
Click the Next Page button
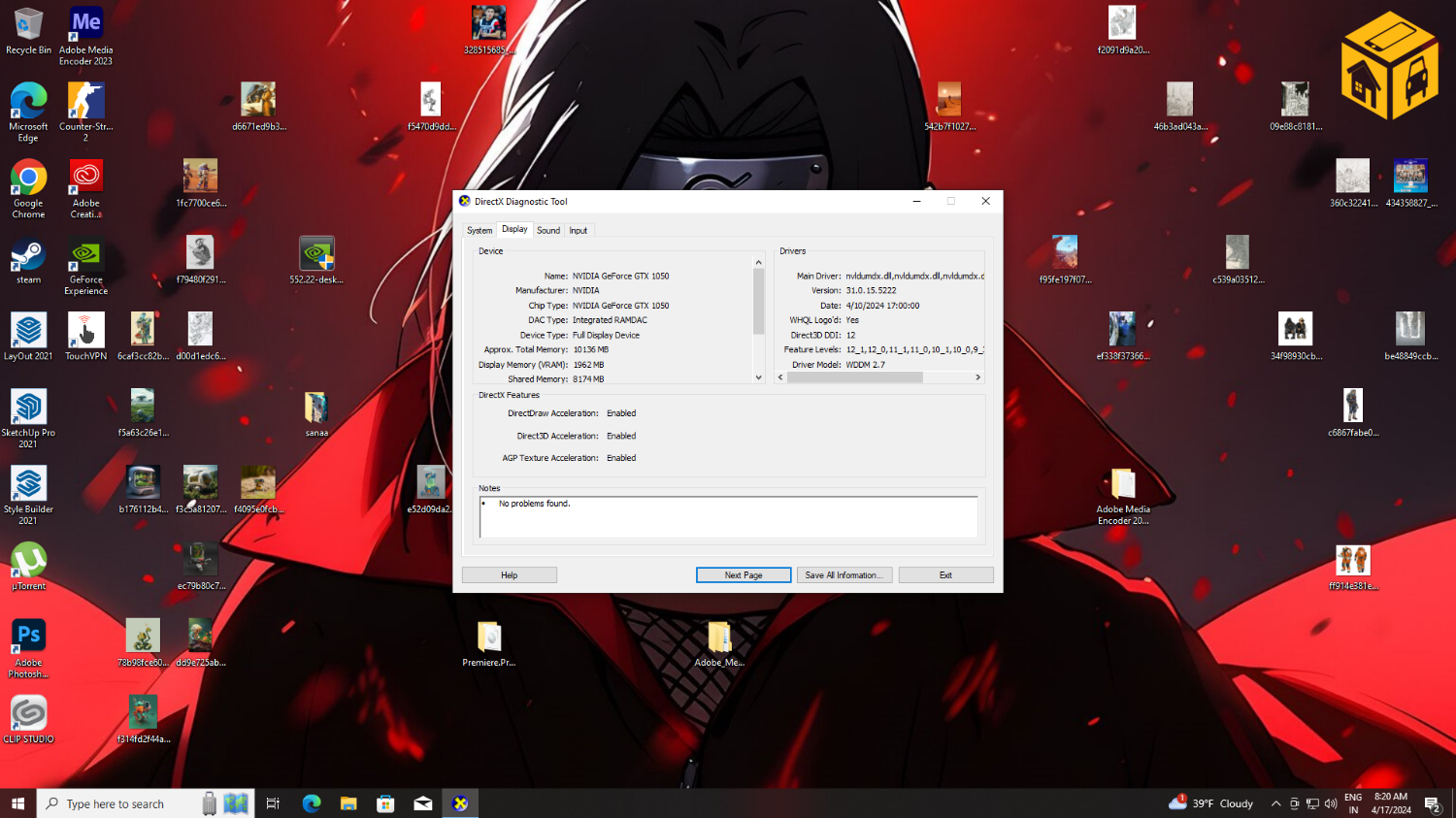click(744, 575)
